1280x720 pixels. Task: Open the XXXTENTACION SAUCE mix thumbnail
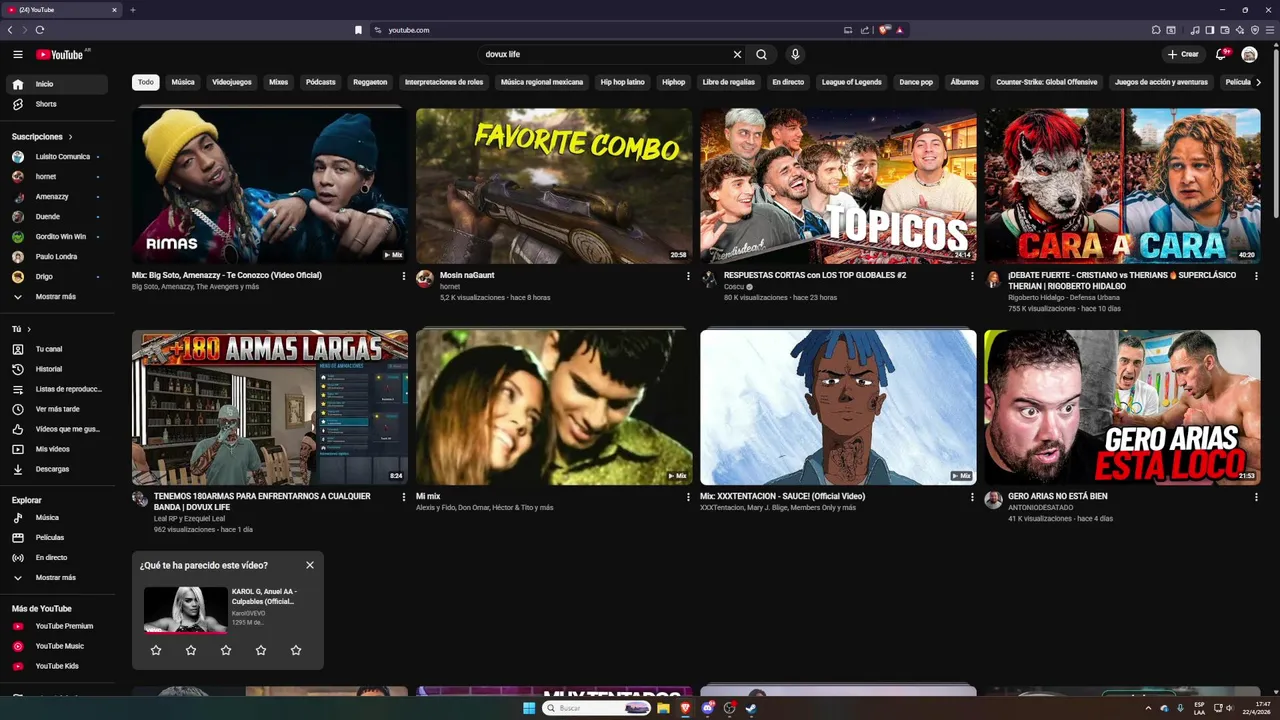838,407
